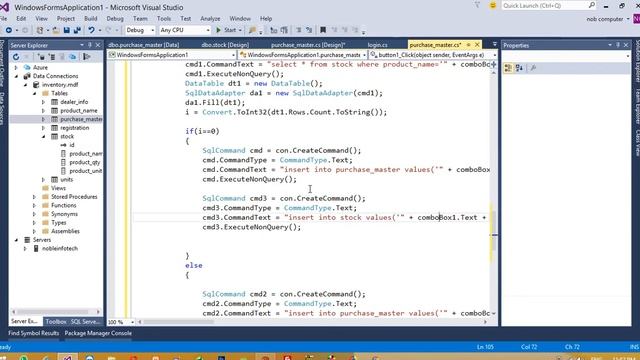
Task: Start debugging with the green Start button
Action: coord(226,30)
